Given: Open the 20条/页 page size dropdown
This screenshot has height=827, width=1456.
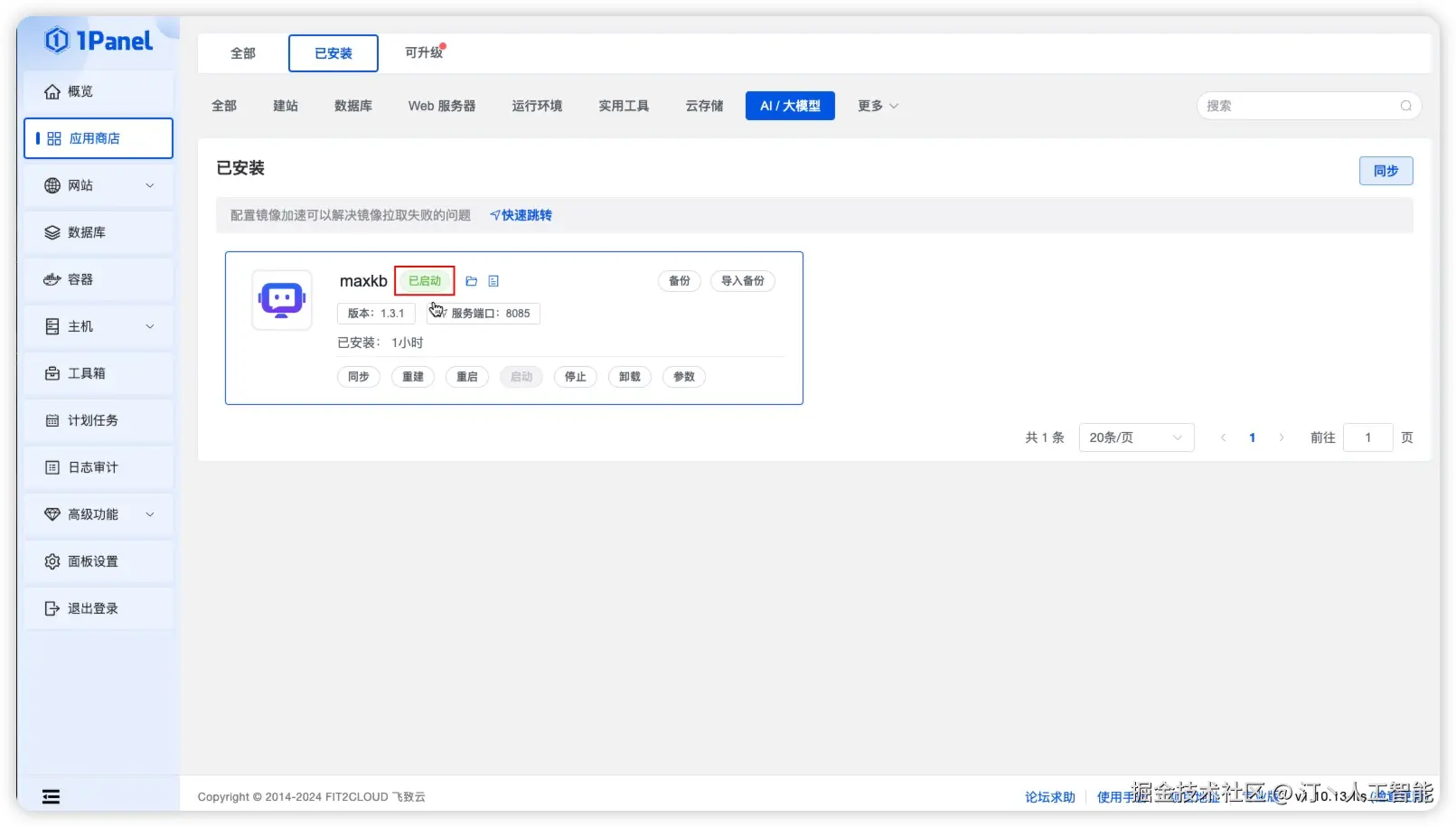Looking at the screenshot, I should pos(1136,437).
